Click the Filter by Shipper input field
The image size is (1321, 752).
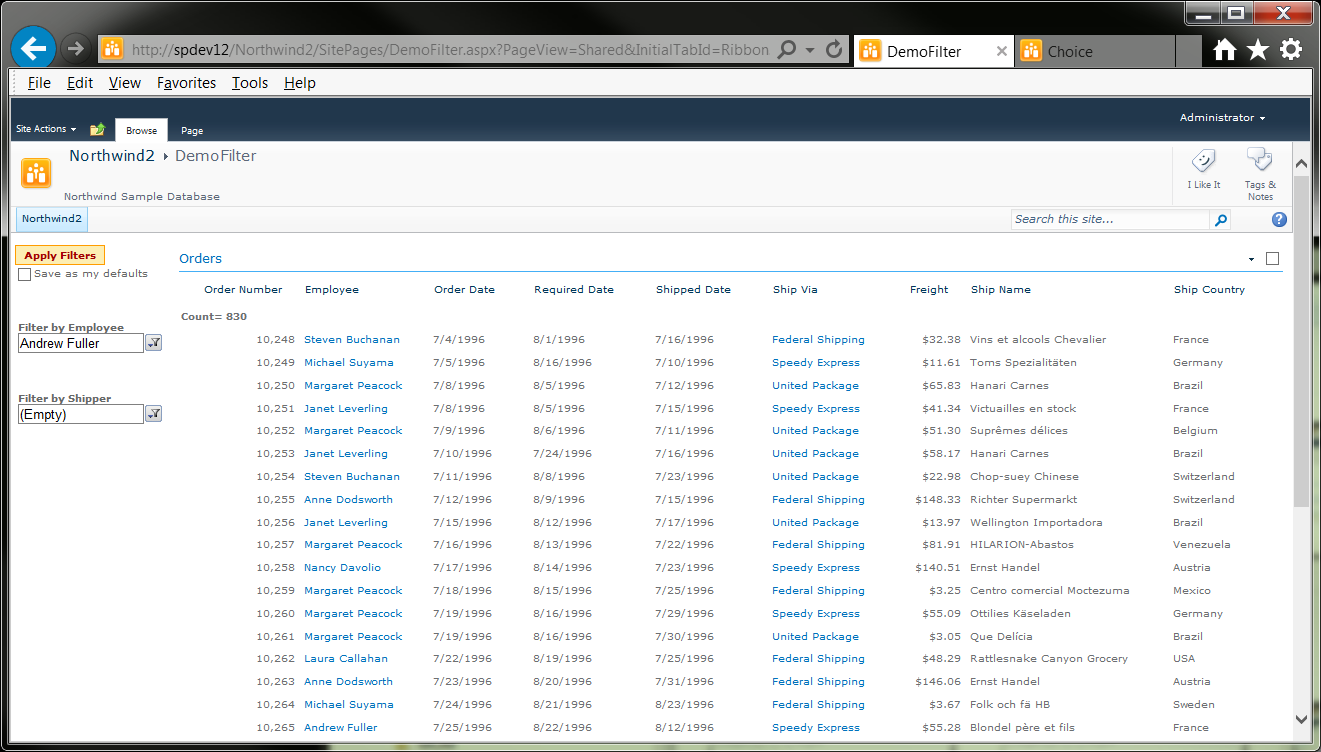(81, 414)
